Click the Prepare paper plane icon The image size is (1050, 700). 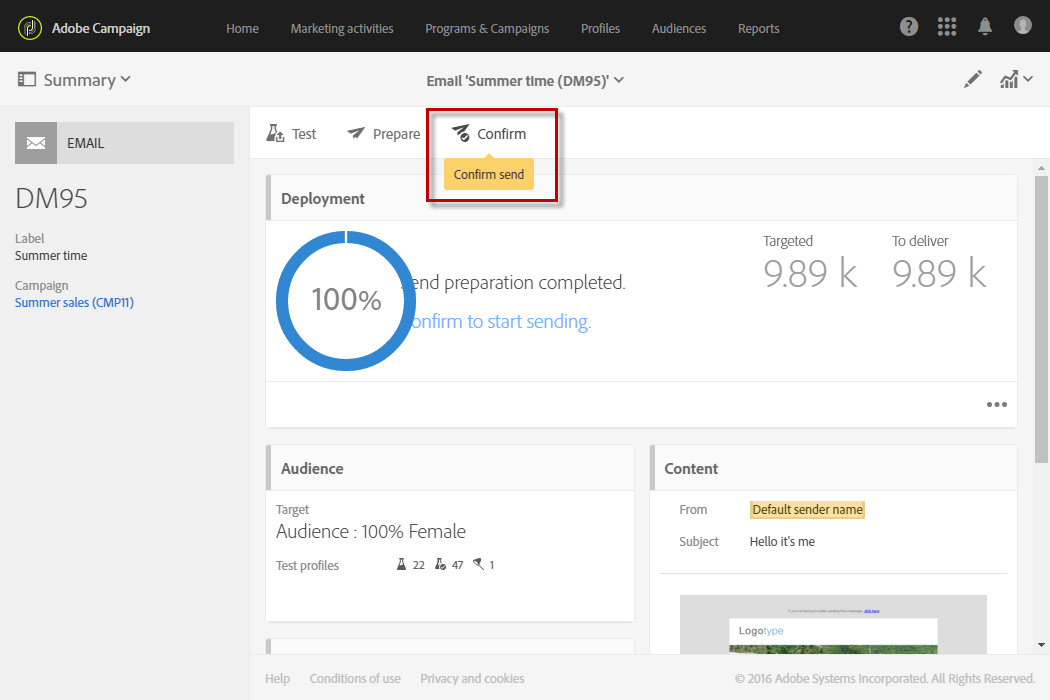coord(356,133)
